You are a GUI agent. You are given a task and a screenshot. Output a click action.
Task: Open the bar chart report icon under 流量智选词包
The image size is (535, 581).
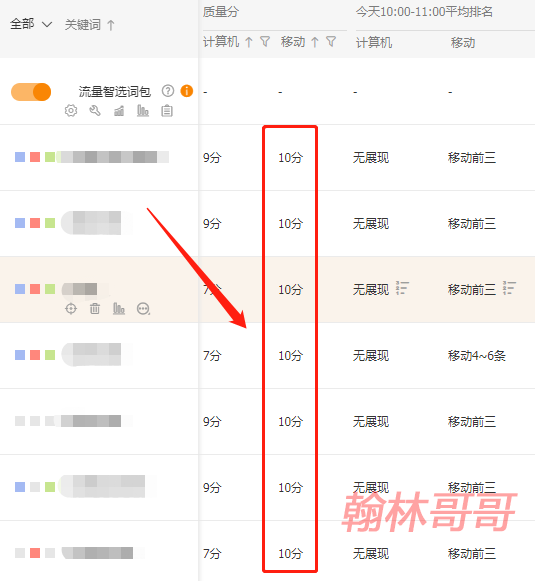[143, 110]
